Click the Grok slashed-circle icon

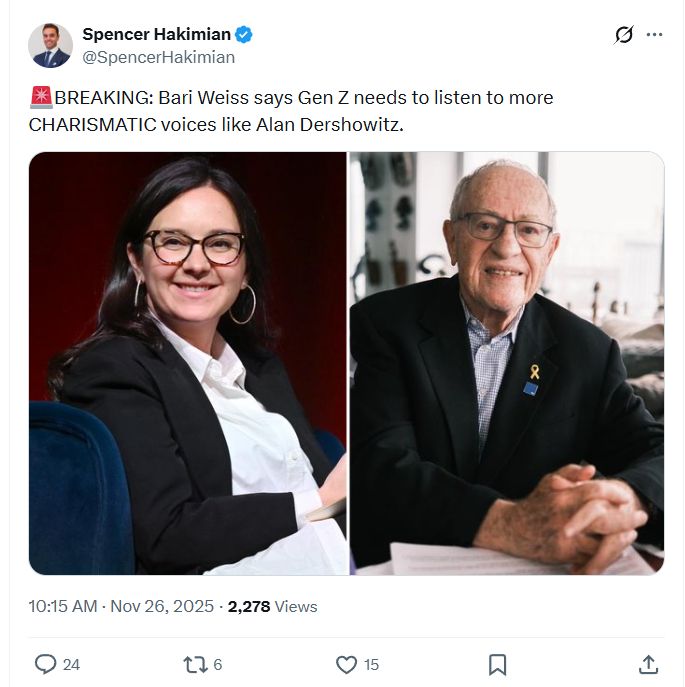point(624,35)
